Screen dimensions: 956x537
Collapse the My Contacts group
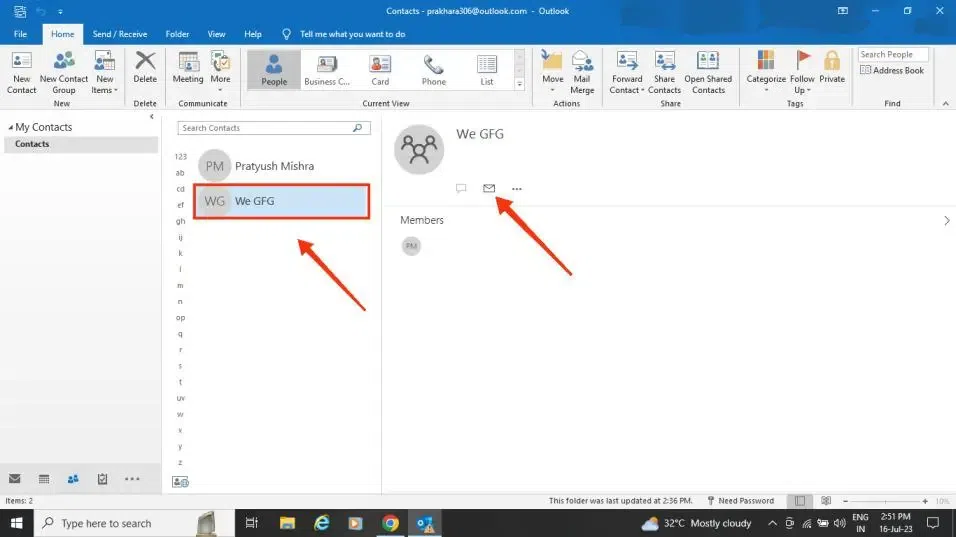(x=10, y=127)
